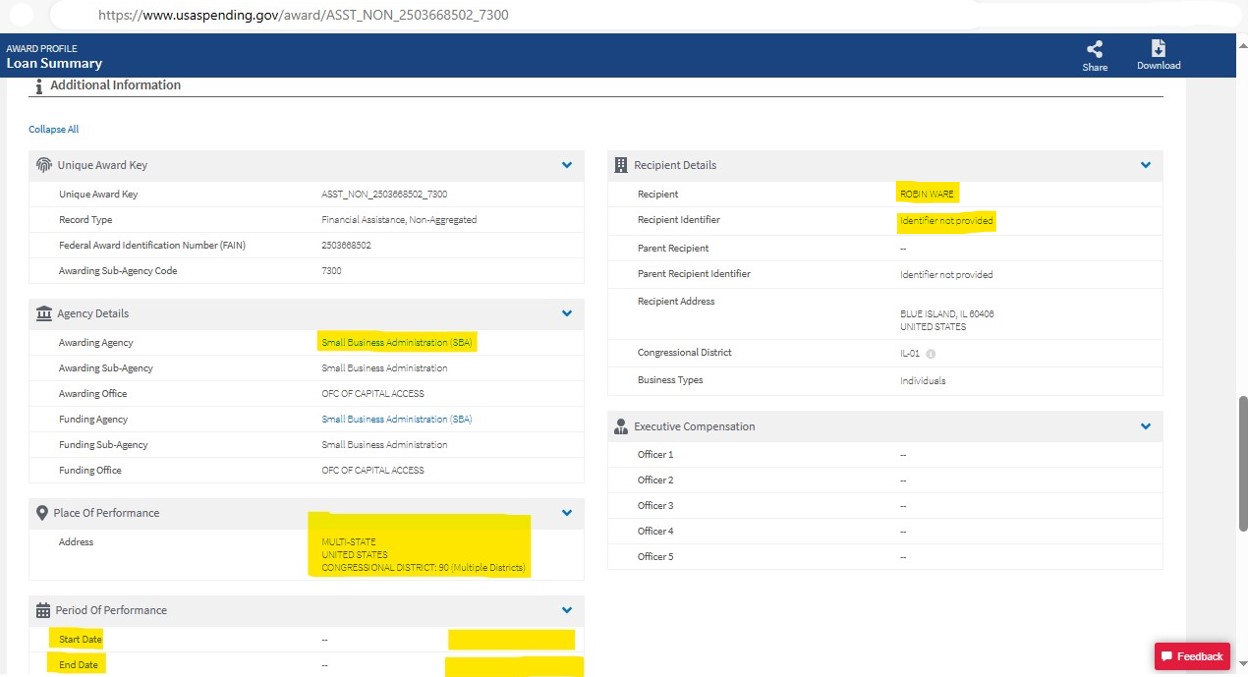Click the building icon beside Recipient Details
Image resolution: width=1248 pixels, height=677 pixels.
pos(621,165)
